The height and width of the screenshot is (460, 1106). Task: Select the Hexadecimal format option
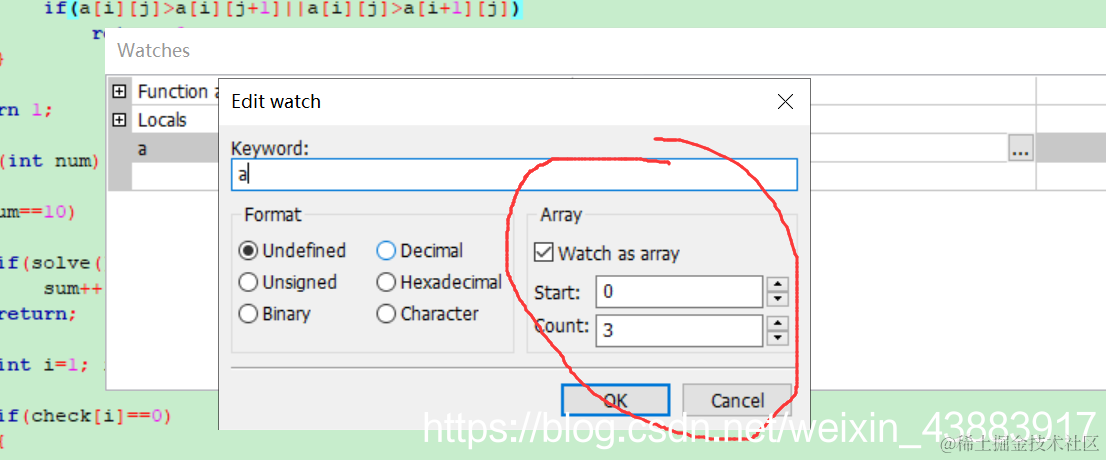439,282
